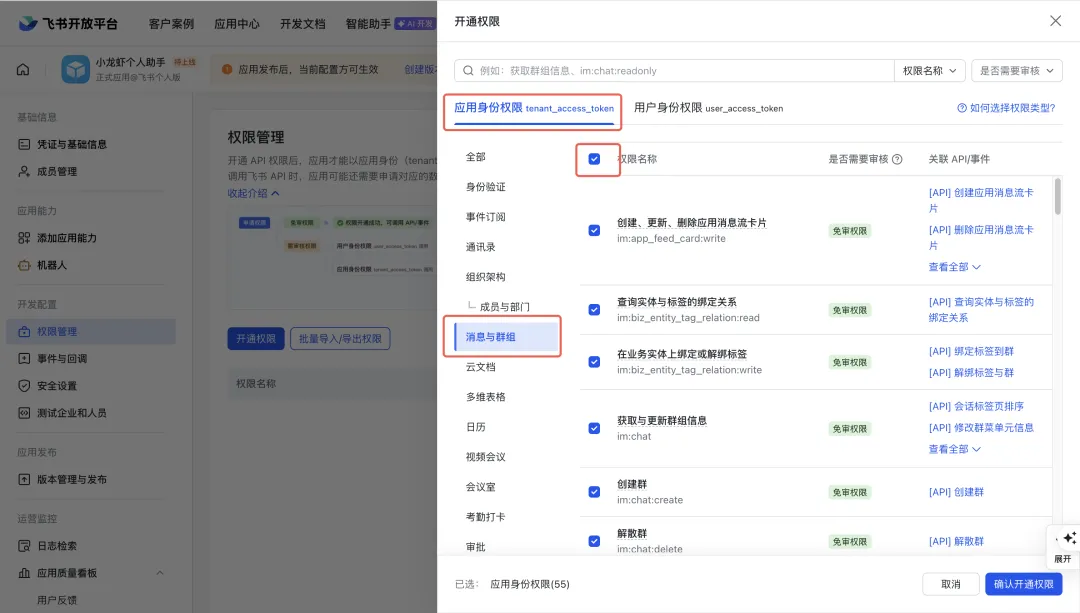Collapse the intro via 收起介绍

coord(253,194)
